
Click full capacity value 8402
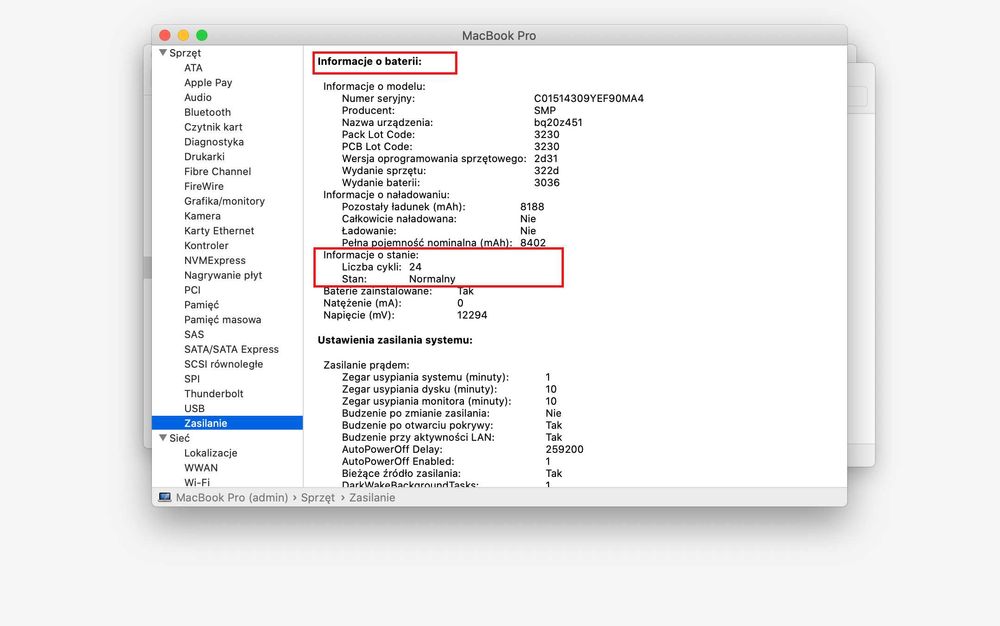[533, 243]
